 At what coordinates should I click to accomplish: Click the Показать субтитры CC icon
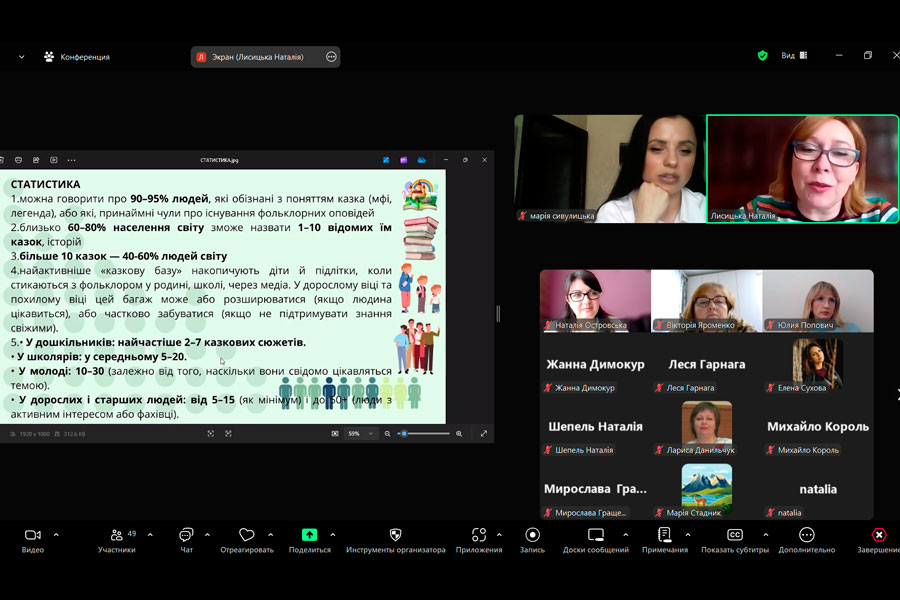coord(735,535)
